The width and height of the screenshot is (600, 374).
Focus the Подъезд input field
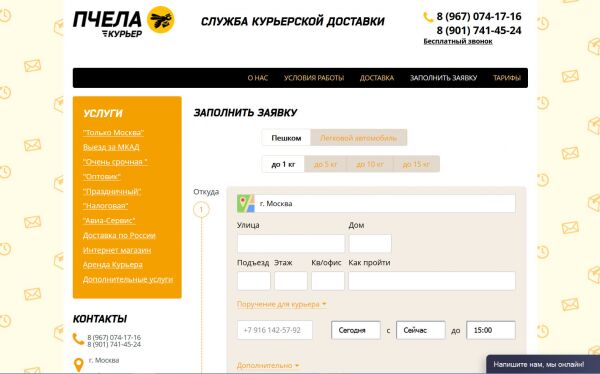coord(254,281)
